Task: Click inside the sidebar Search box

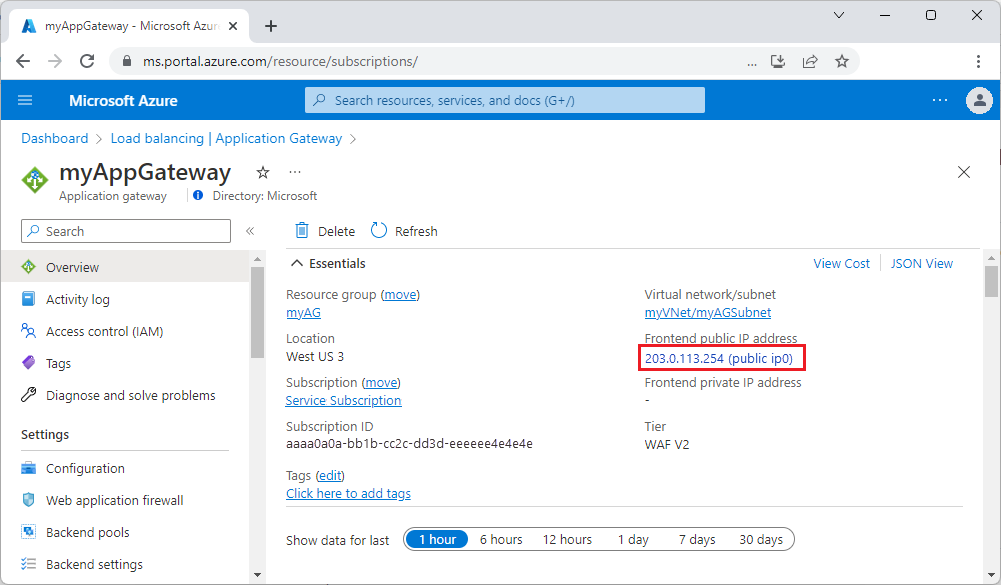Action: 125,231
